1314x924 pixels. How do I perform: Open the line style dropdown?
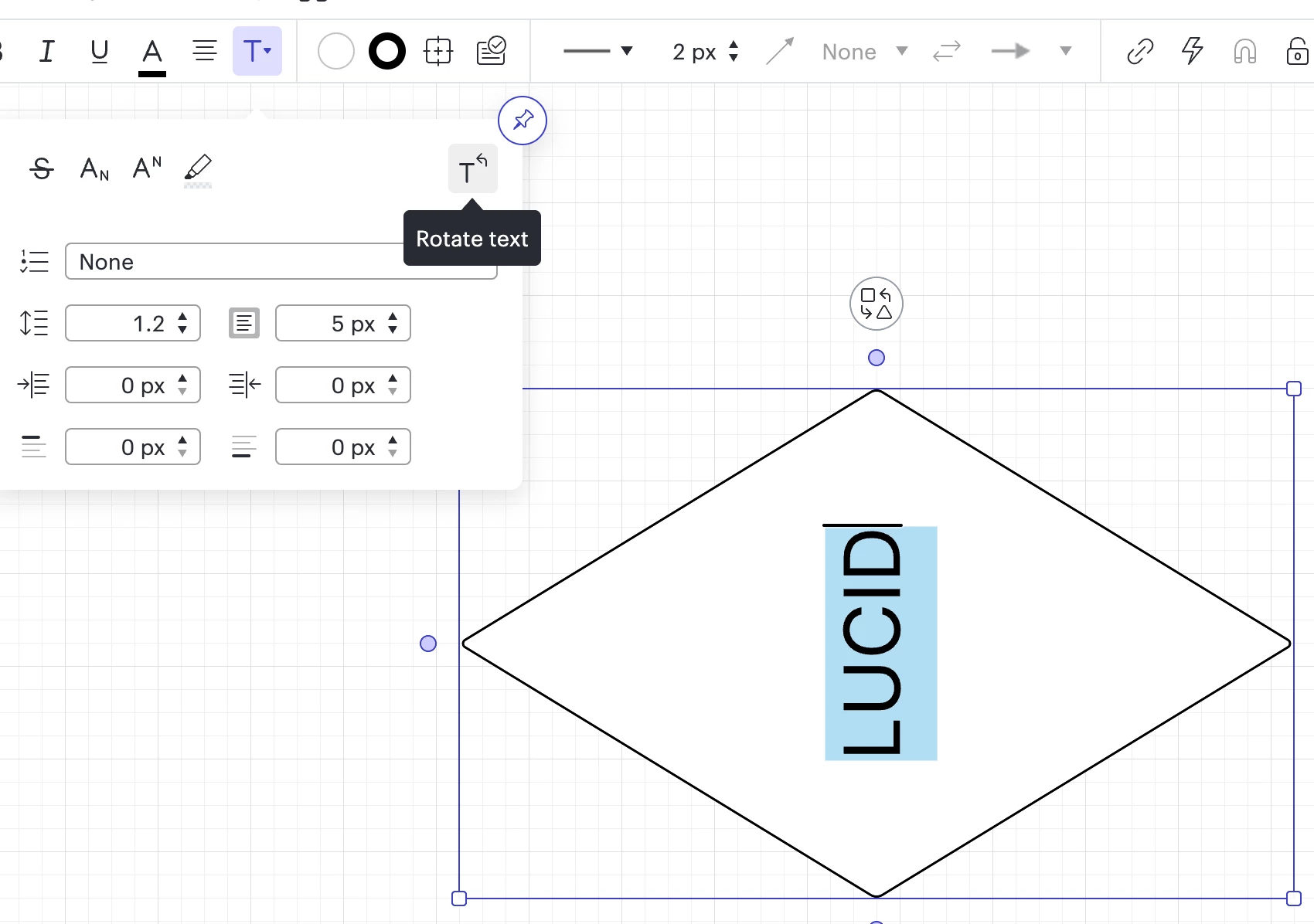tap(597, 51)
